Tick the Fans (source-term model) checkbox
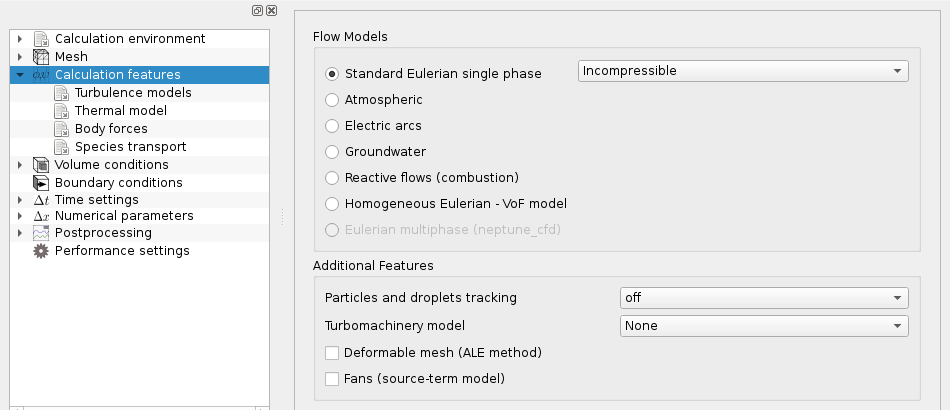The image size is (950, 410). tap(332, 379)
